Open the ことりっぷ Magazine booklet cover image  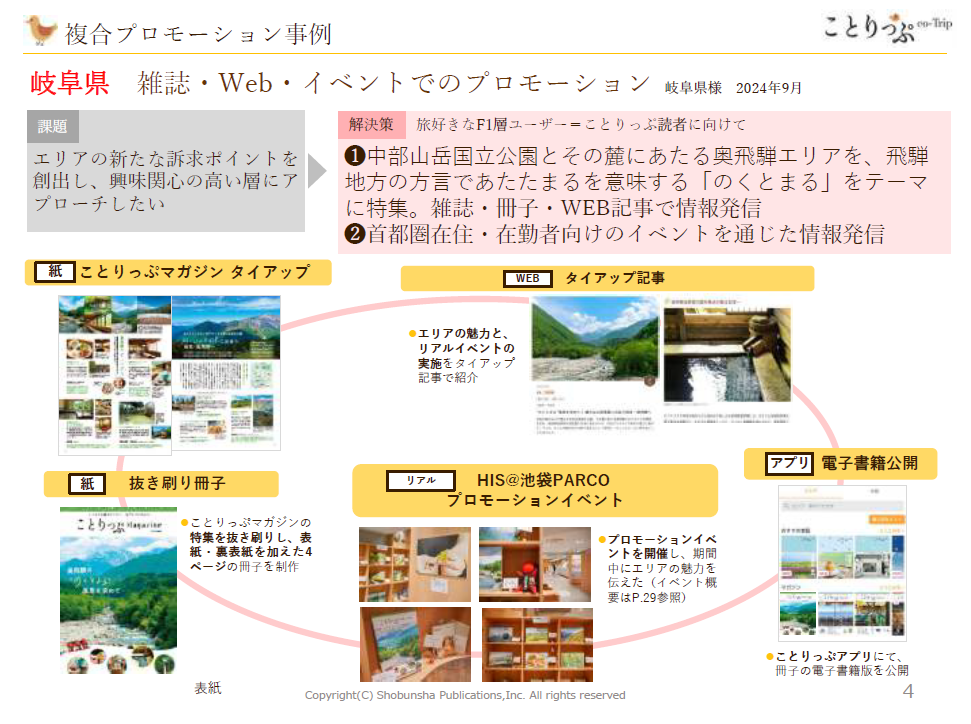pos(118,590)
